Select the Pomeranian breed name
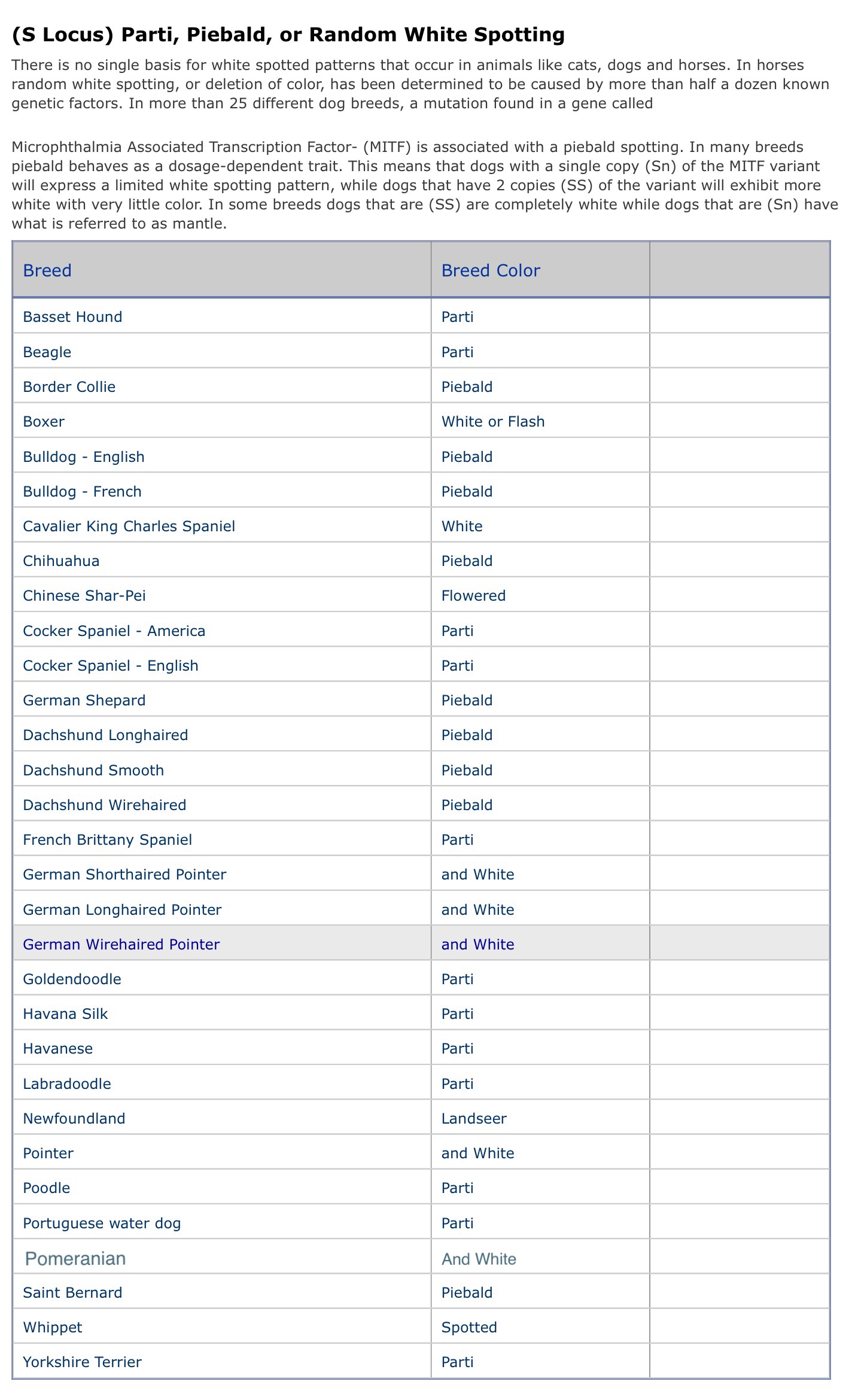The width and height of the screenshot is (858, 1400). 75,1258
